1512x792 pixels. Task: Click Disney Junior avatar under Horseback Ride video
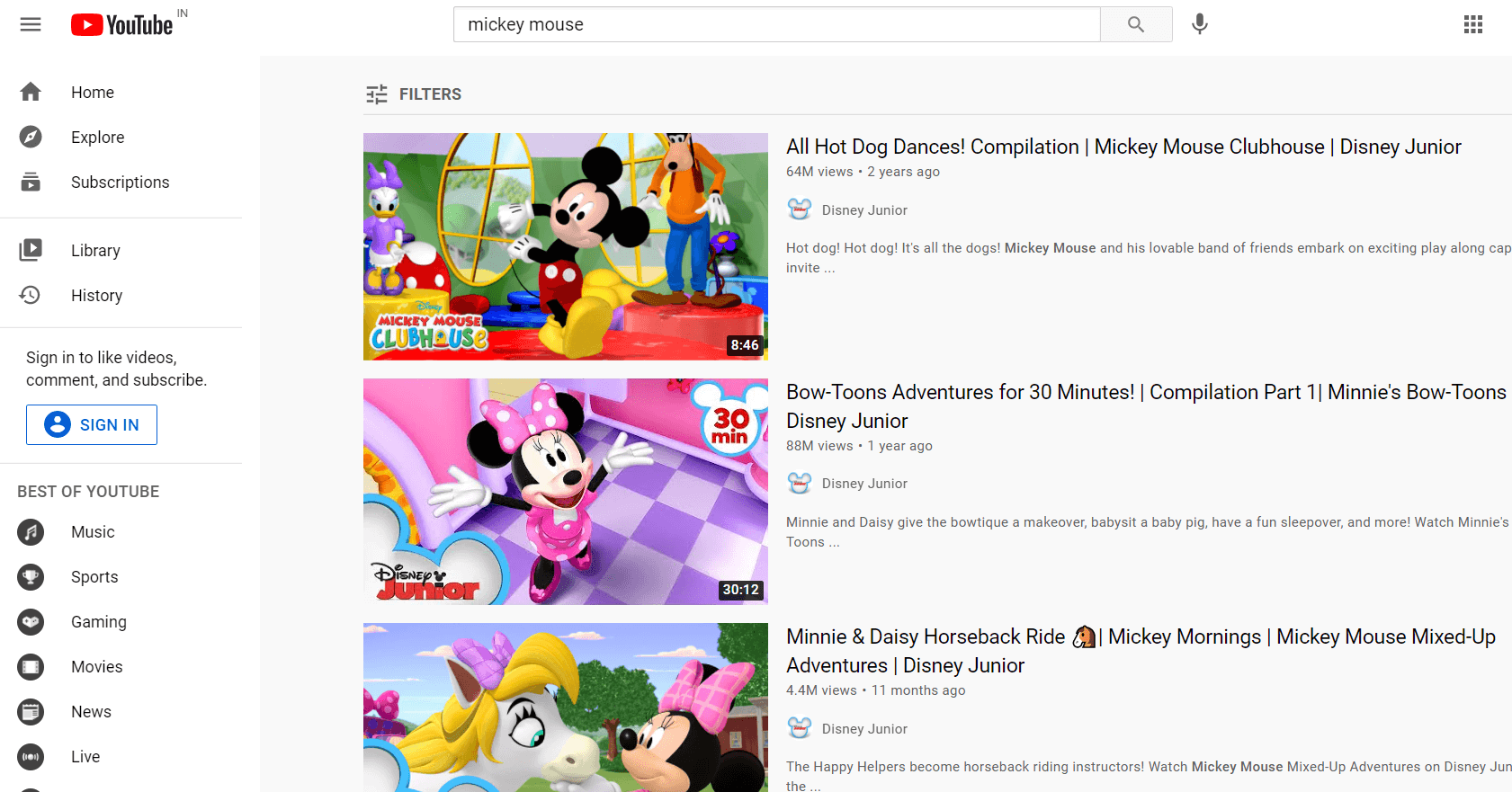click(x=799, y=728)
